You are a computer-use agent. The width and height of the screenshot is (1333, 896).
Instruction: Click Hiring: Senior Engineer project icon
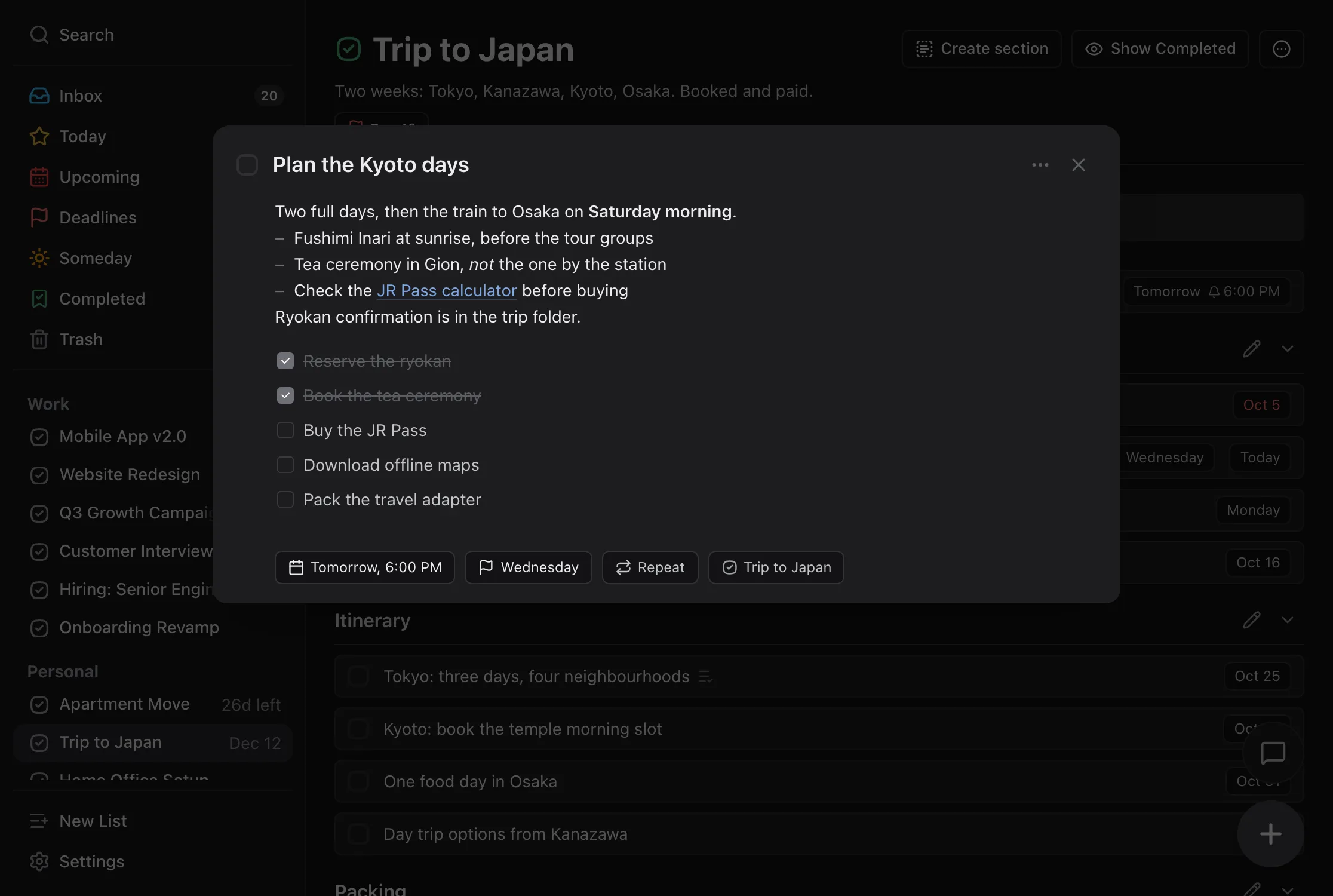pyautogui.click(x=39, y=590)
